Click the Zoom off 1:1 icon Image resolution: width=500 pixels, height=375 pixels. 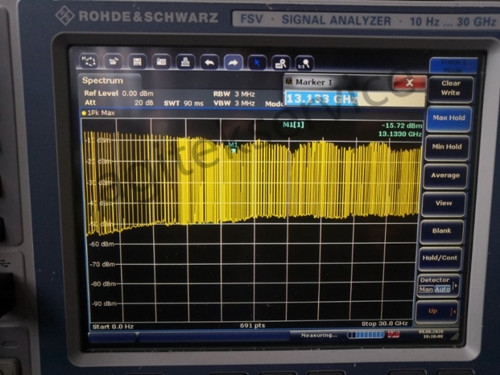coord(304,63)
